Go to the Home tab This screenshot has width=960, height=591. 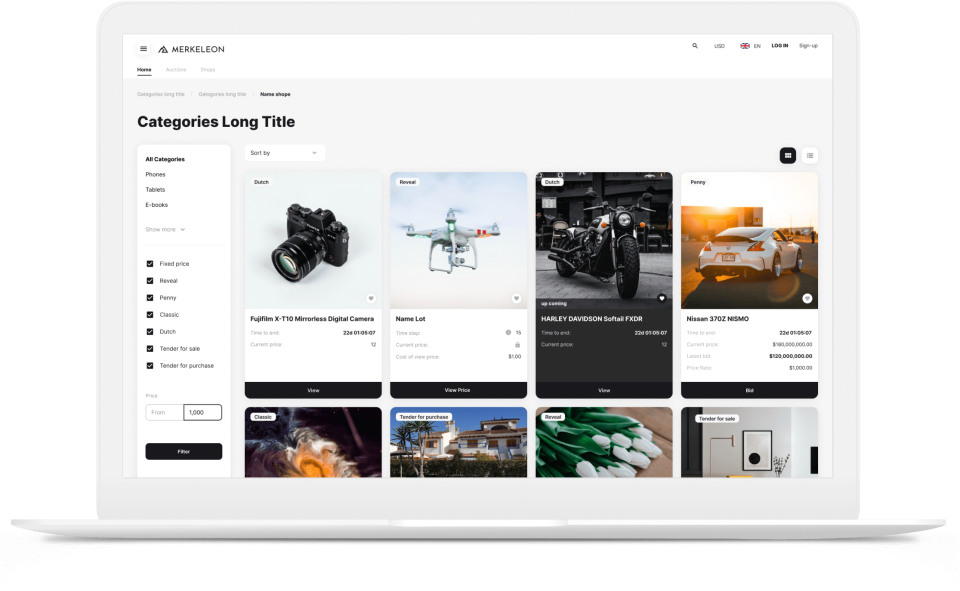point(144,70)
